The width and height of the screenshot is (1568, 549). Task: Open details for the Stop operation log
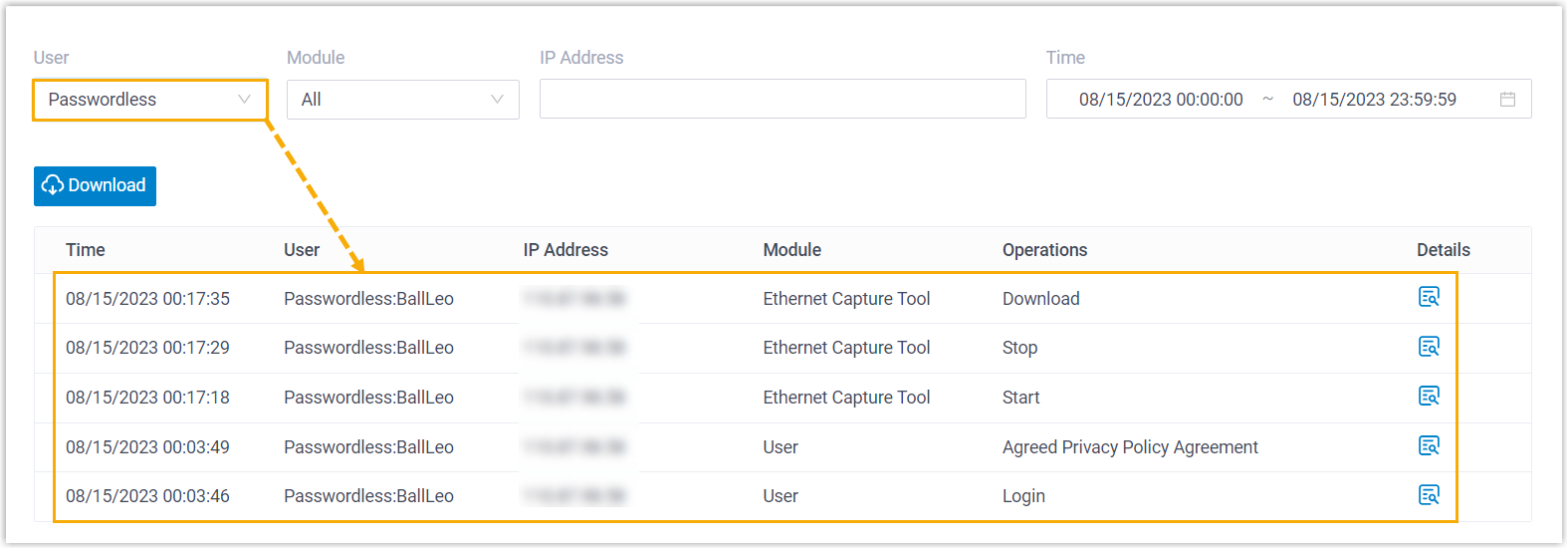1429,347
